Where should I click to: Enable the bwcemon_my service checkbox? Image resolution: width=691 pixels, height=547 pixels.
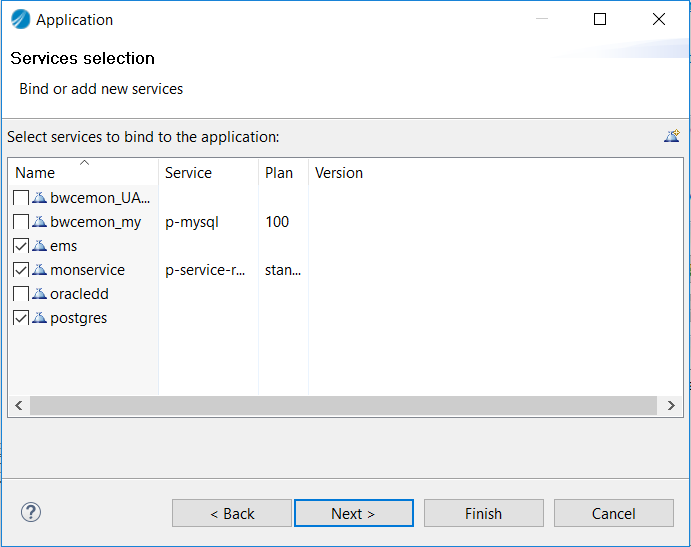tap(21, 222)
